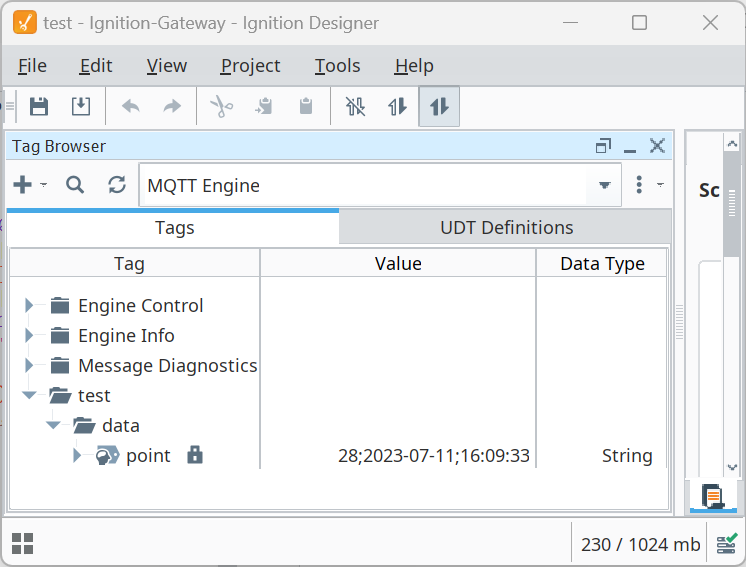Open the MQTT Engine tag provider dropdown
Image resolution: width=746 pixels, height=567 pixels.
pyautogui.click(x=604, y=185)
